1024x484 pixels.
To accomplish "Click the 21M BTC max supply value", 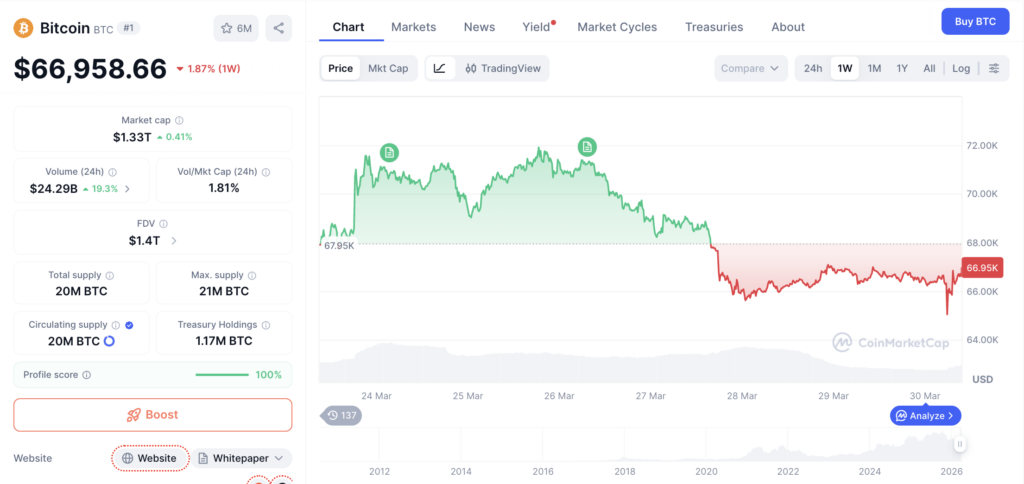I will coord(224,291).
